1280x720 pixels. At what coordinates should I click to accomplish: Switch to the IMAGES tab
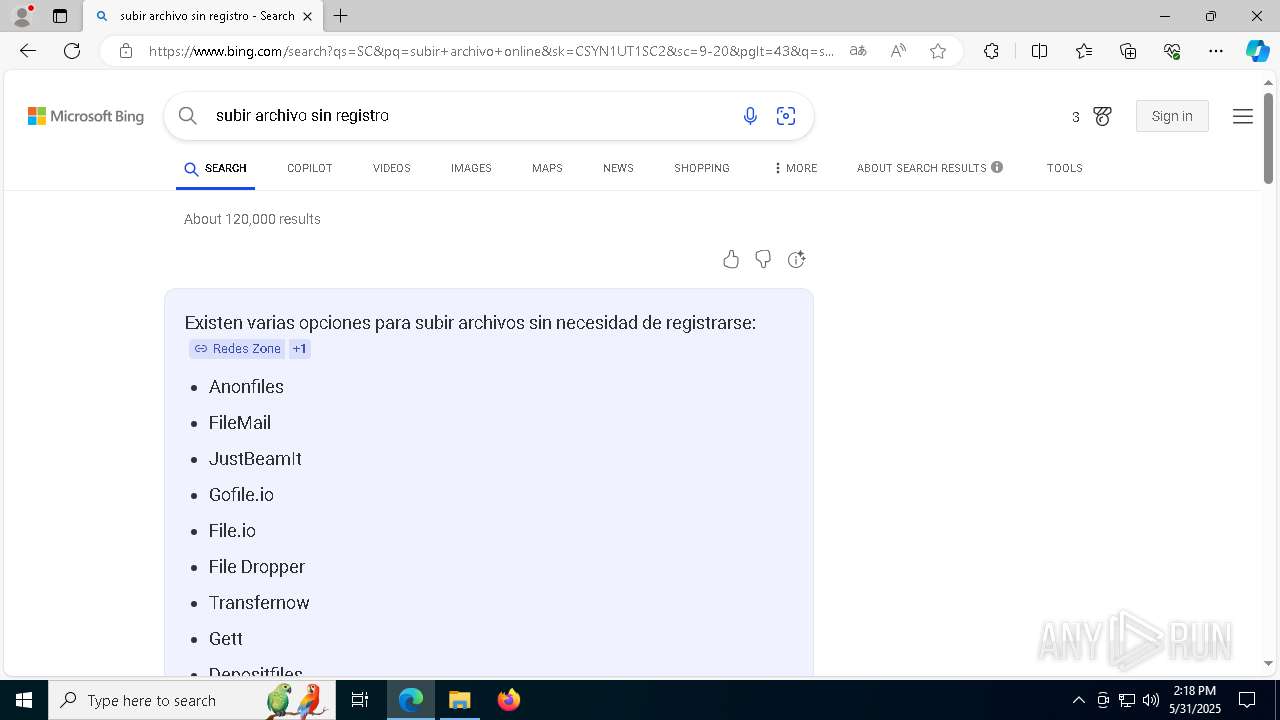click(x=471, y=168)
